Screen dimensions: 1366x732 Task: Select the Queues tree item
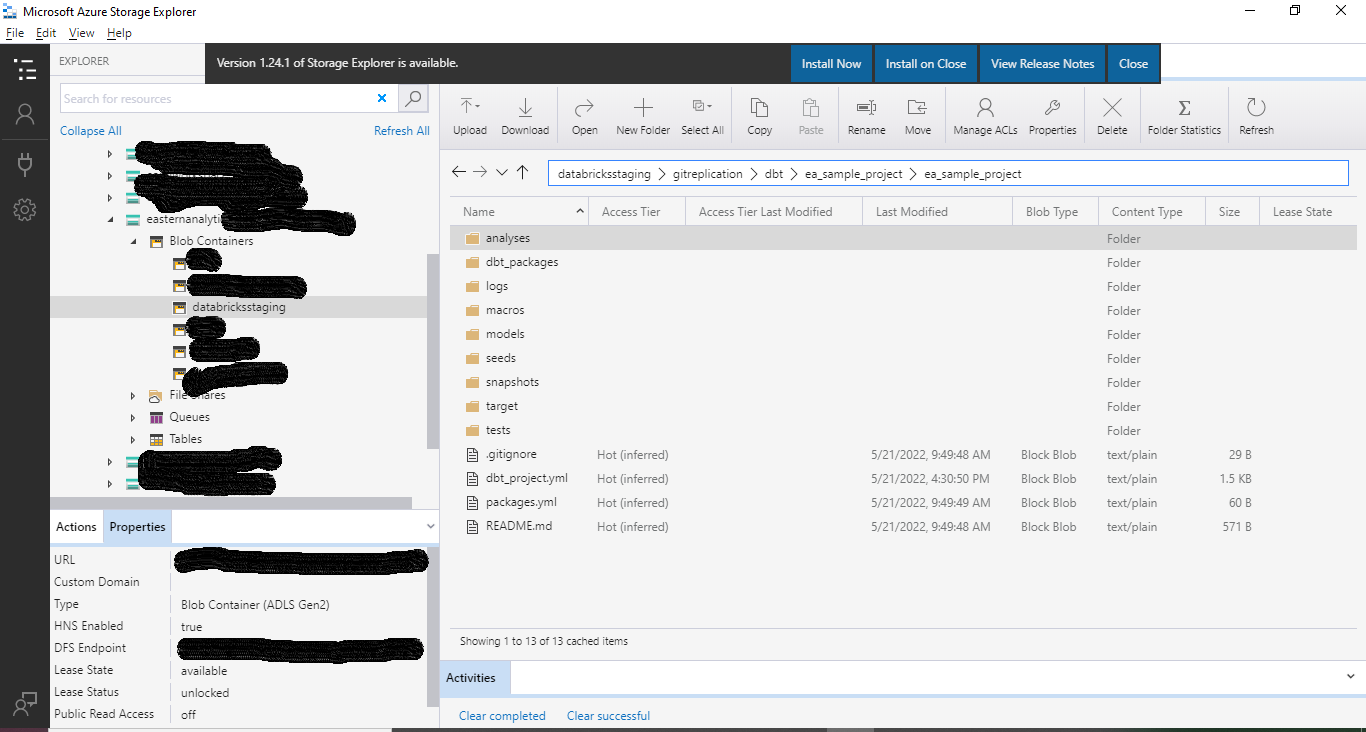click(189, 417)
